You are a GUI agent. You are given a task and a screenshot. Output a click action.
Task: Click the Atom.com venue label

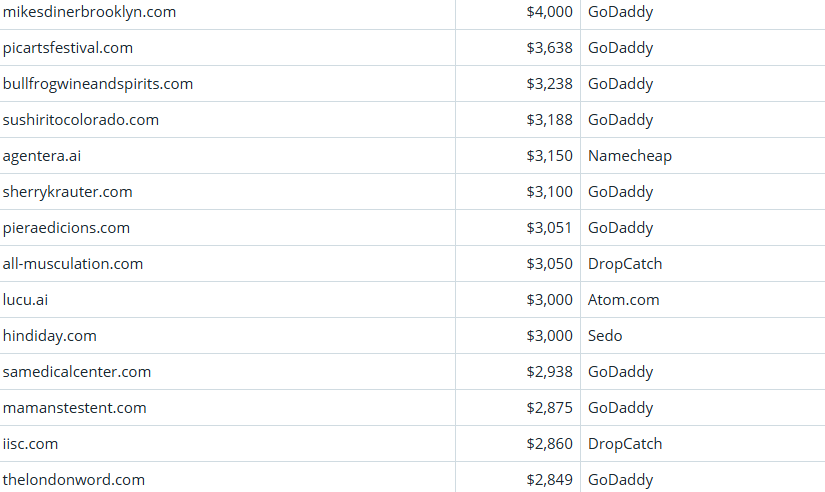tap(624, 300)
